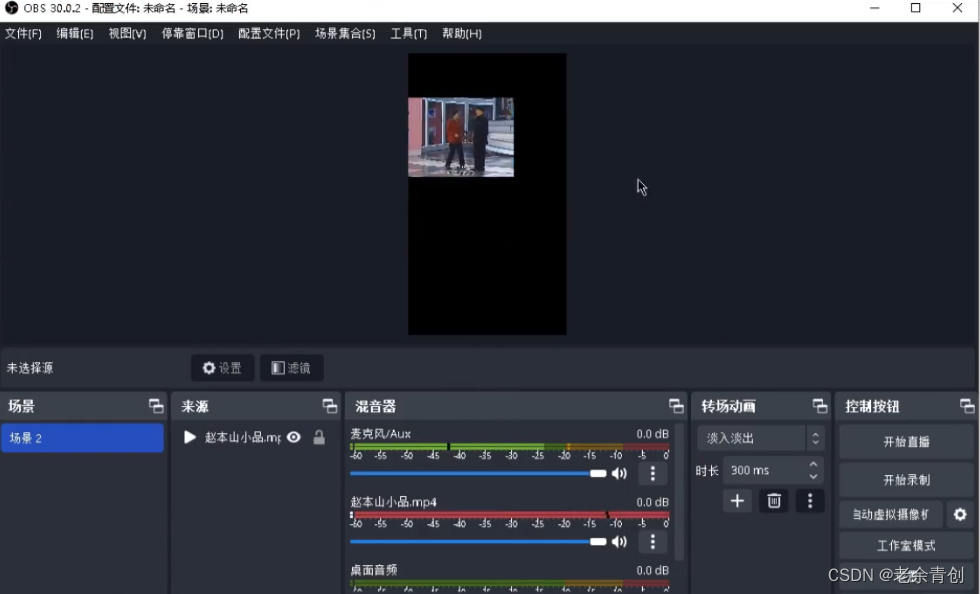The width and height of the screenshot is (980, 594).
Task: Open 麦克风/Aux three-dot options menu
Action: [652, 473]
